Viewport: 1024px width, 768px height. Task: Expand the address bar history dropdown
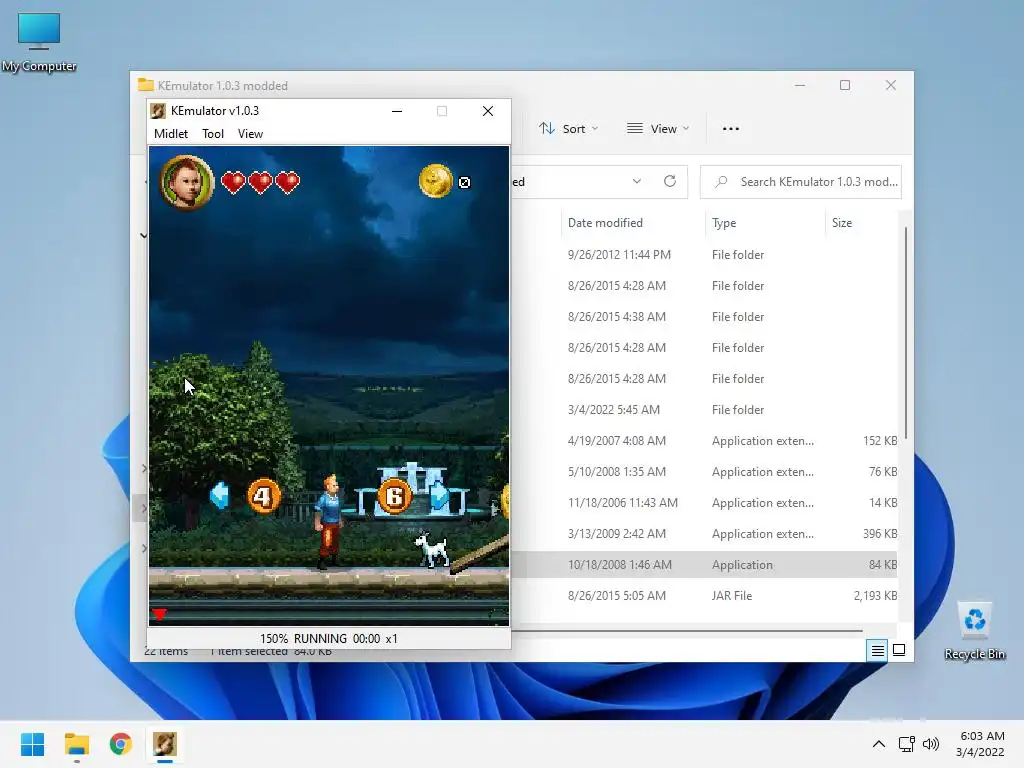coord(637,182)
